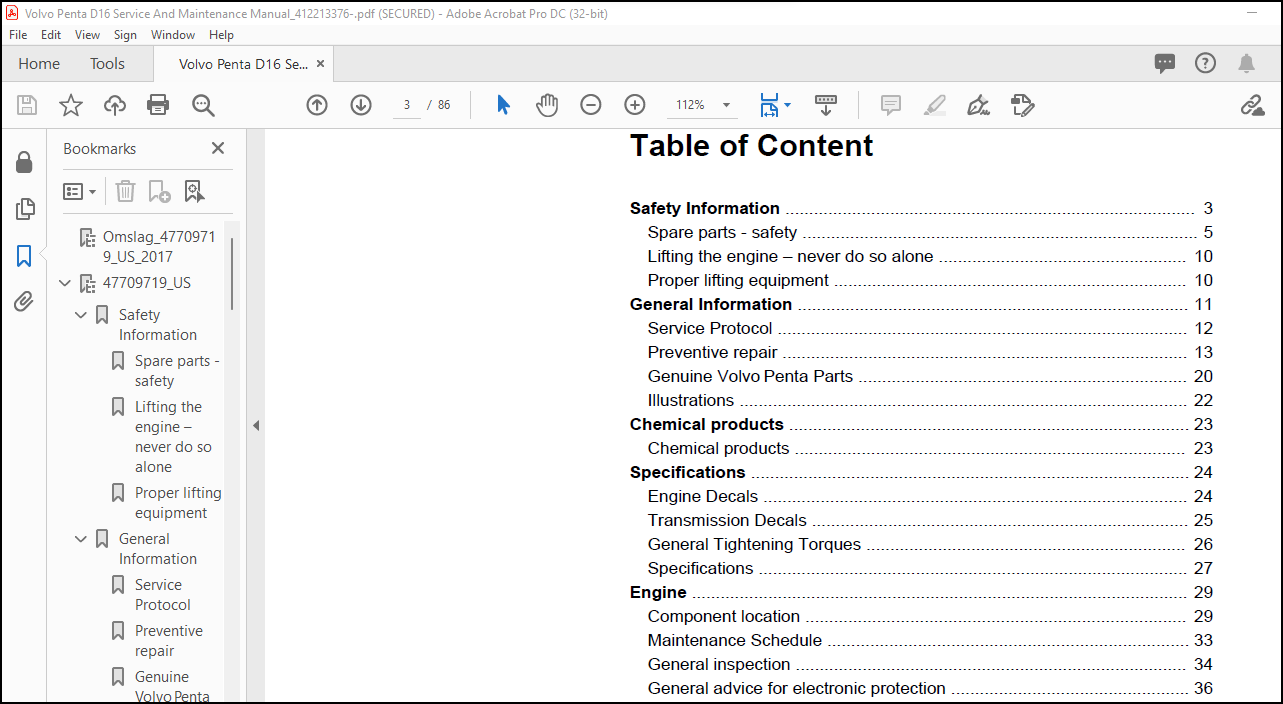
Task: Open the Edit menu
Action: tap(51, 34)
